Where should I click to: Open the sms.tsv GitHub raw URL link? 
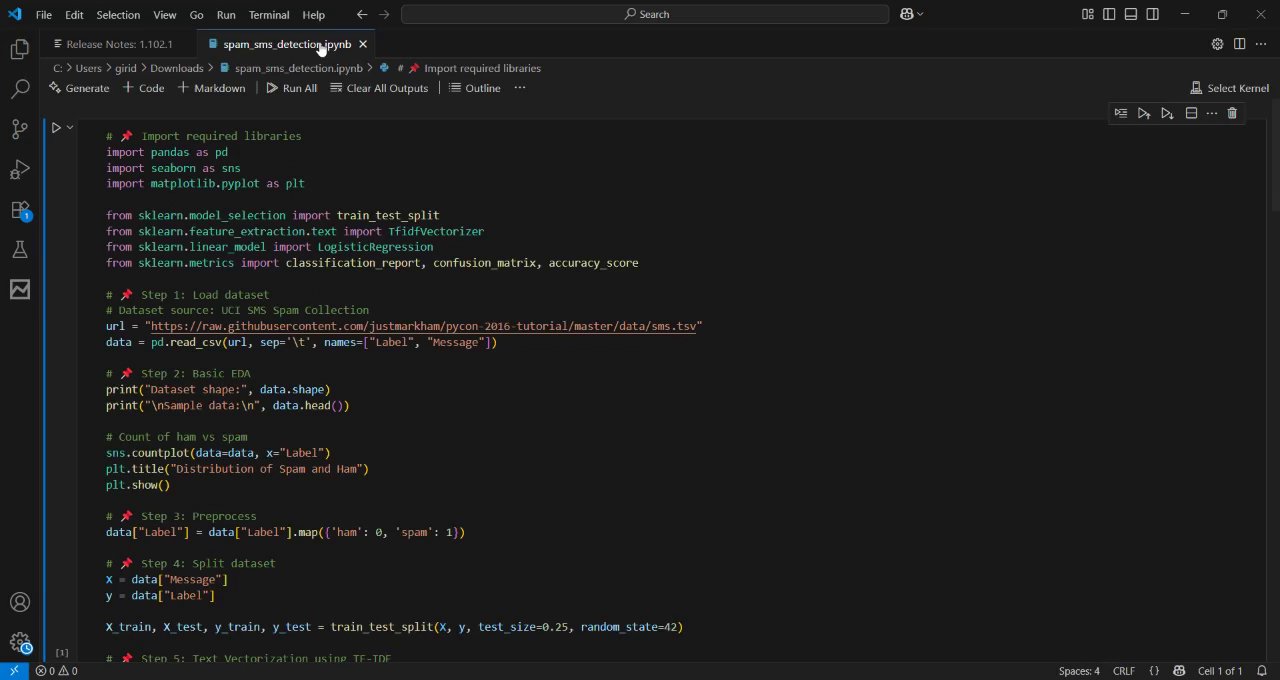(423, 326)
